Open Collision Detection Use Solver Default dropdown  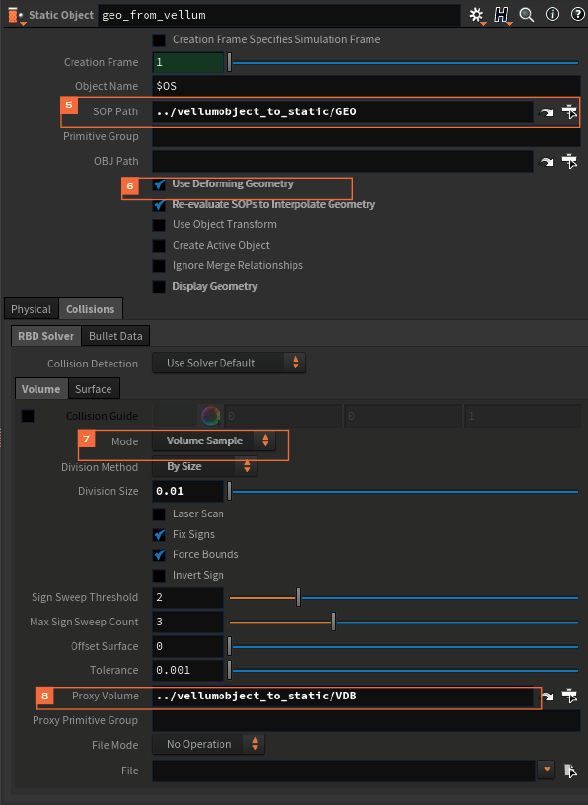pyautogui.click(x=229, y=363)
